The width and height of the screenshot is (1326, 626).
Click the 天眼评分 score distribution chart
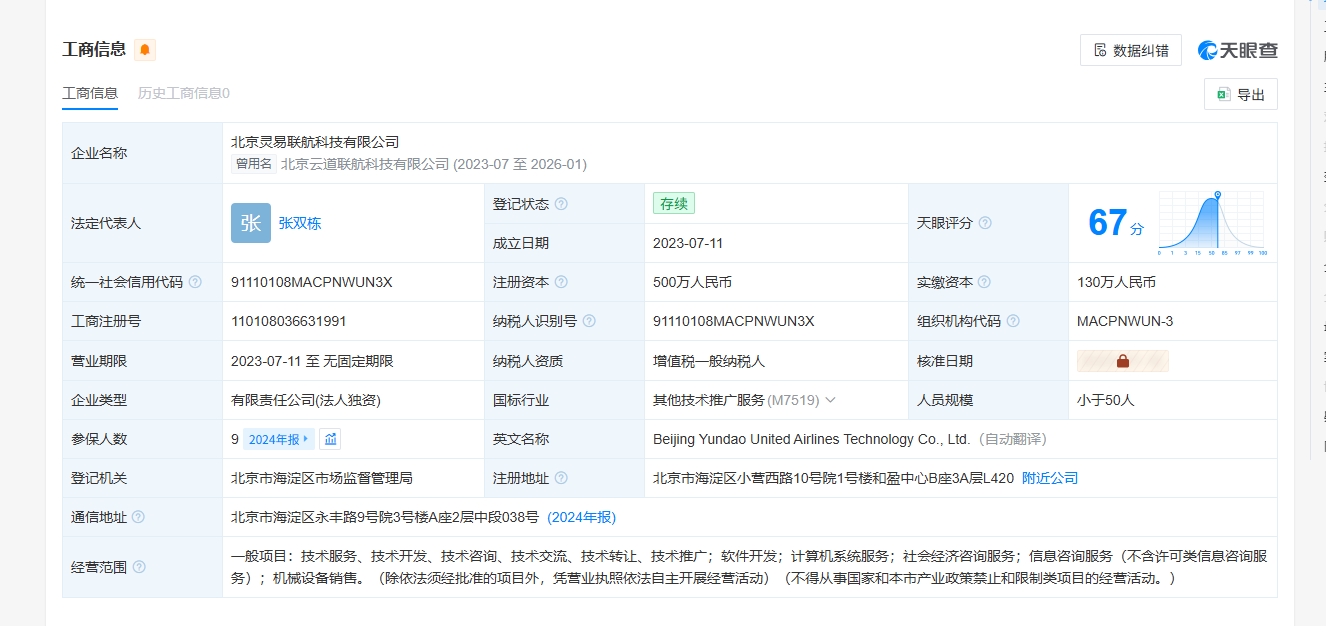(1212, 222)
